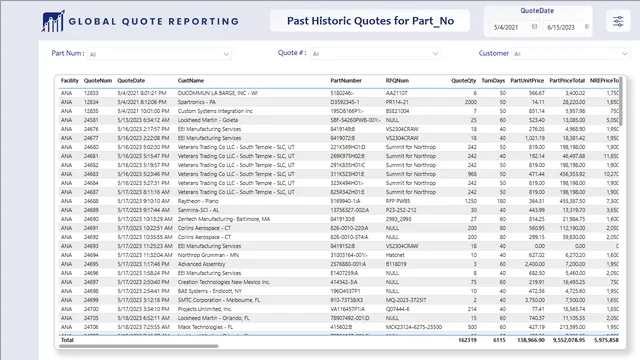Select quote date 5/17/2023 9:10:10 AM

pos(143,201)
